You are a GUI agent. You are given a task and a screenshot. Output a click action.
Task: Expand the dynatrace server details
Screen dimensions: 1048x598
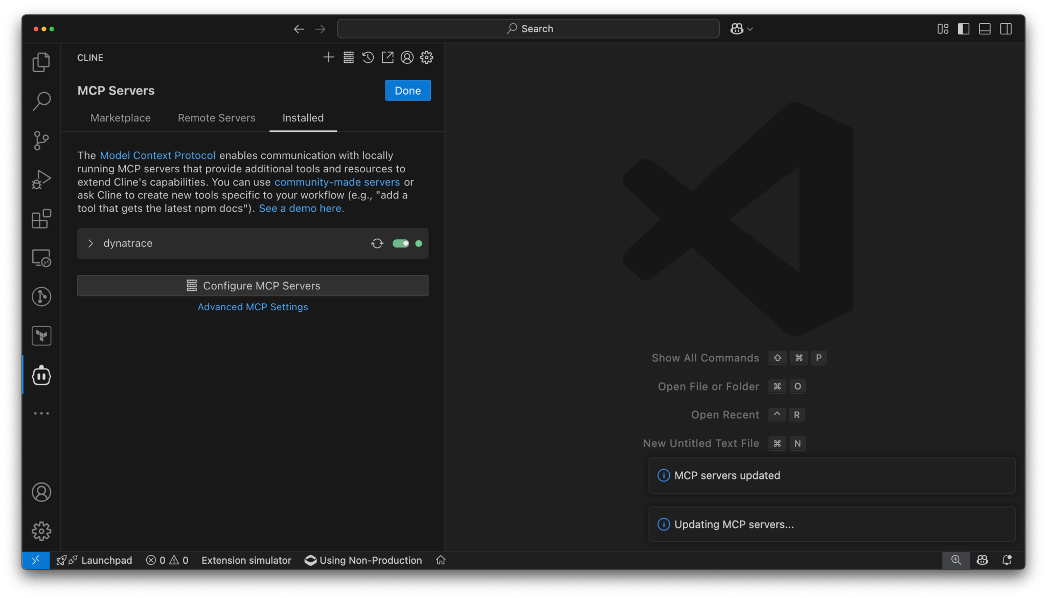coord(90,243)
